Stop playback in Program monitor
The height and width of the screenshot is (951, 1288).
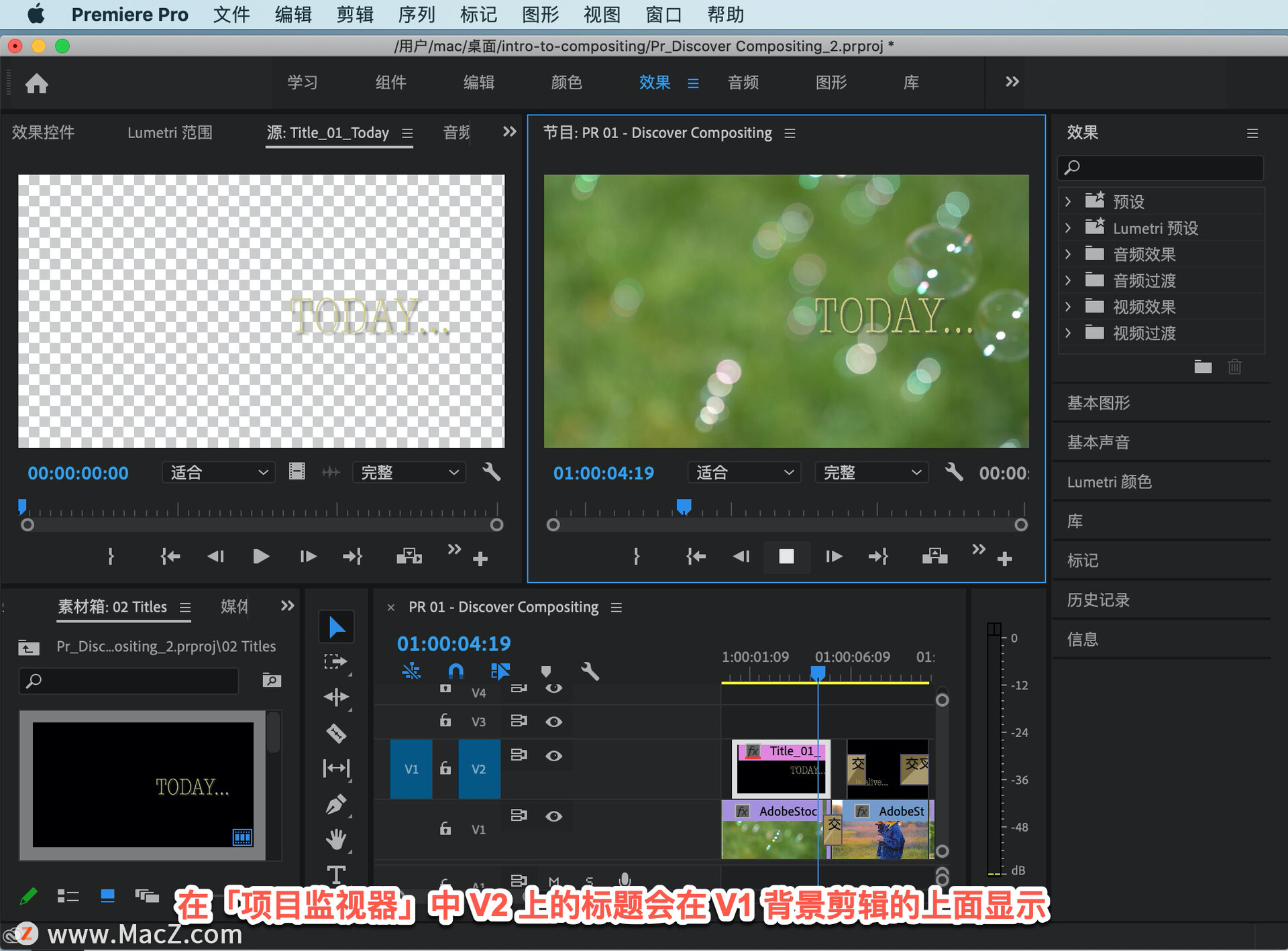(786, 557)
